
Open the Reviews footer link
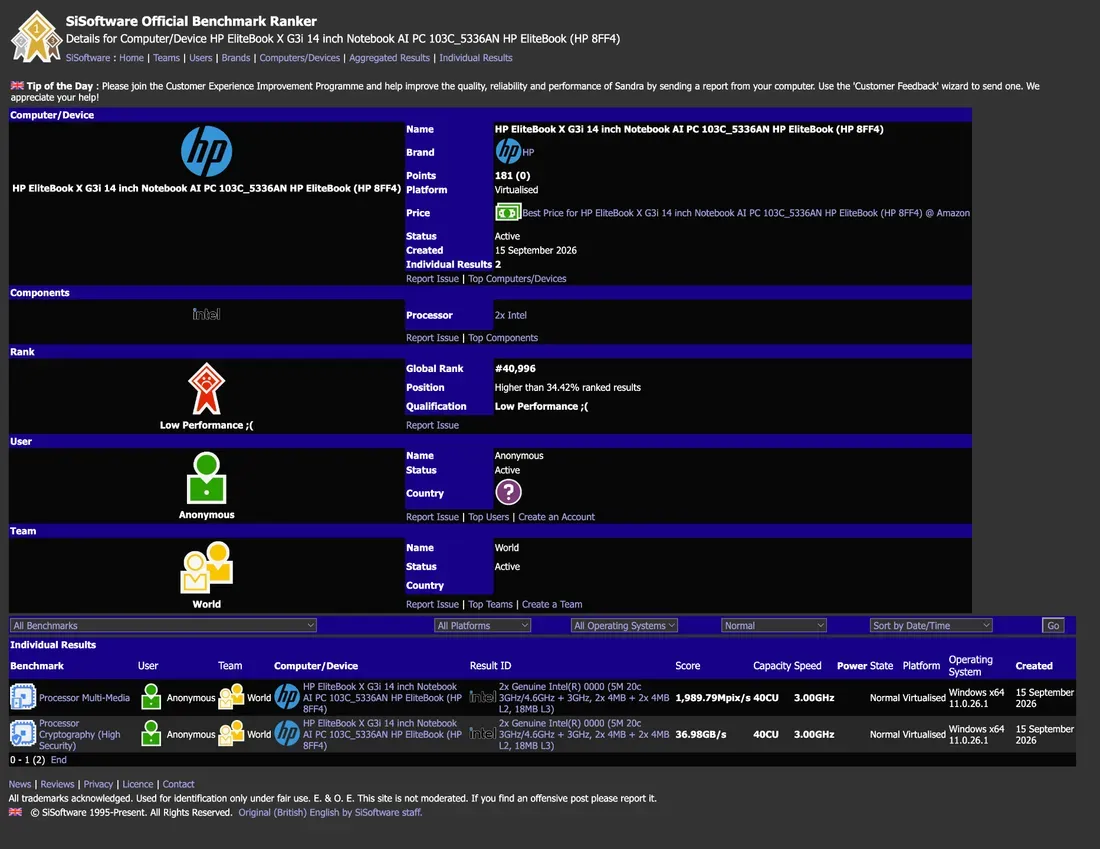pos(58,784)
